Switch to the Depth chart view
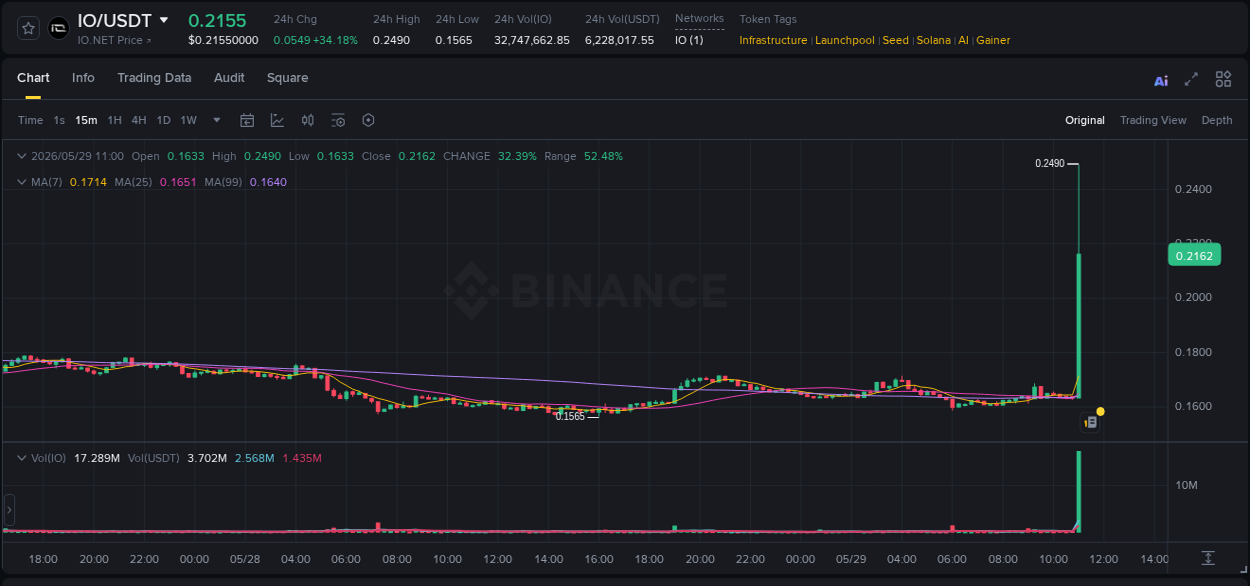This screenshot has height=586, width=1250. [1217, 120]
